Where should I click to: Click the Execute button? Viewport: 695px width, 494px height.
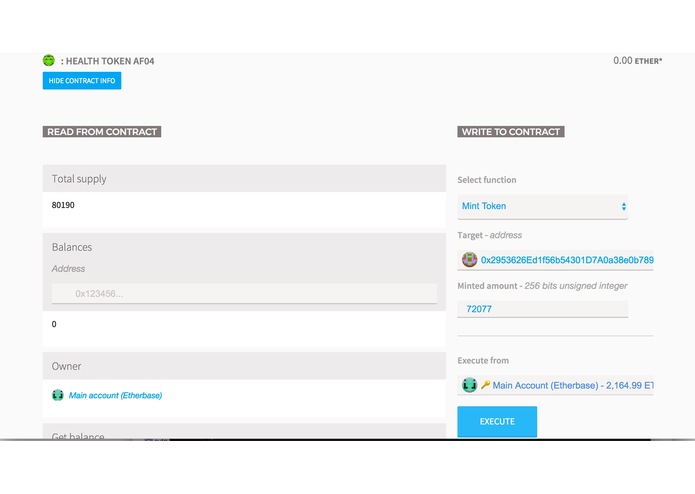[x=497, y=421]
